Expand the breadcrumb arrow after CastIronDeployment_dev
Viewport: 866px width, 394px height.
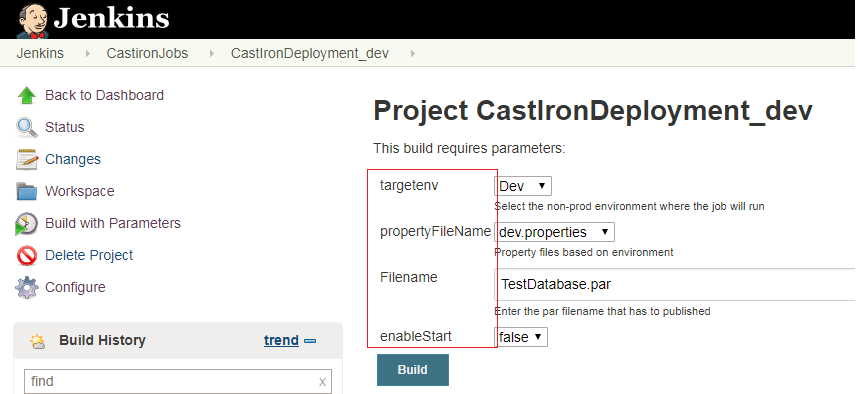[x=413, y=54]
